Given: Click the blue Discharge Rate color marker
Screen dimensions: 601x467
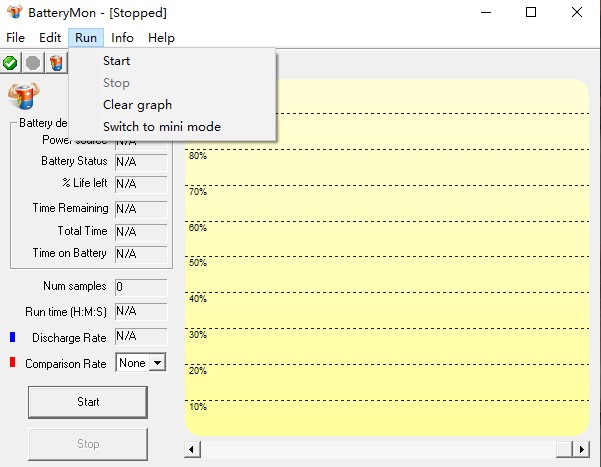Looking at the screenshot, I should click(13, 337).
